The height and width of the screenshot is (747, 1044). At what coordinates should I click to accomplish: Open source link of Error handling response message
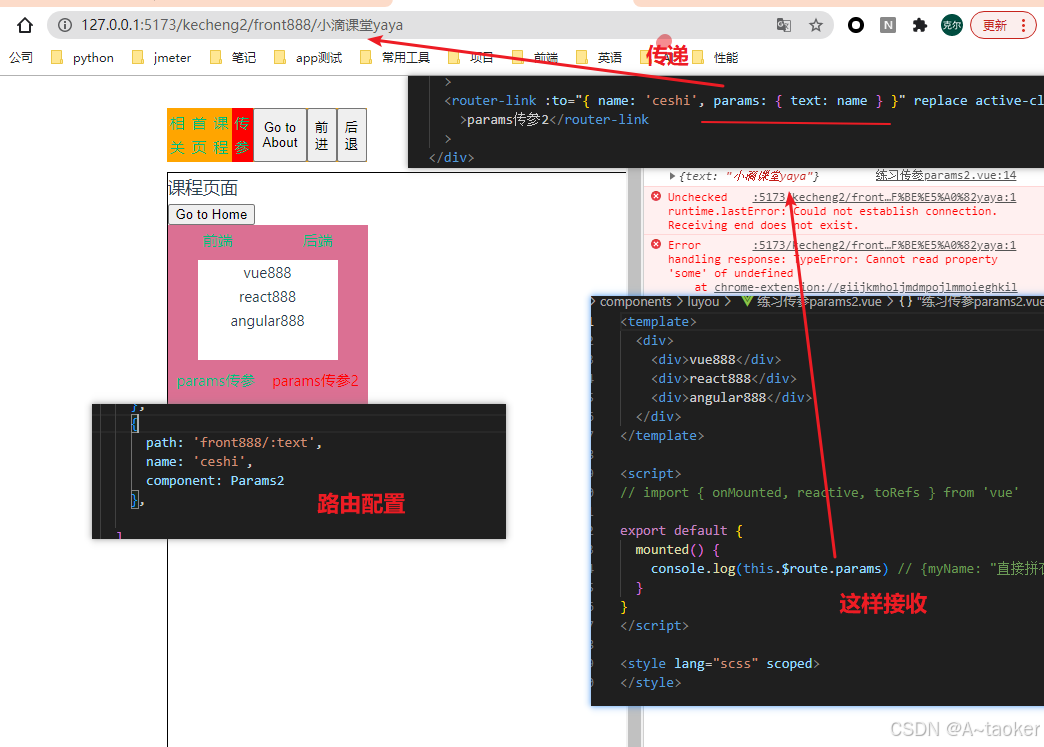[884, 245]
